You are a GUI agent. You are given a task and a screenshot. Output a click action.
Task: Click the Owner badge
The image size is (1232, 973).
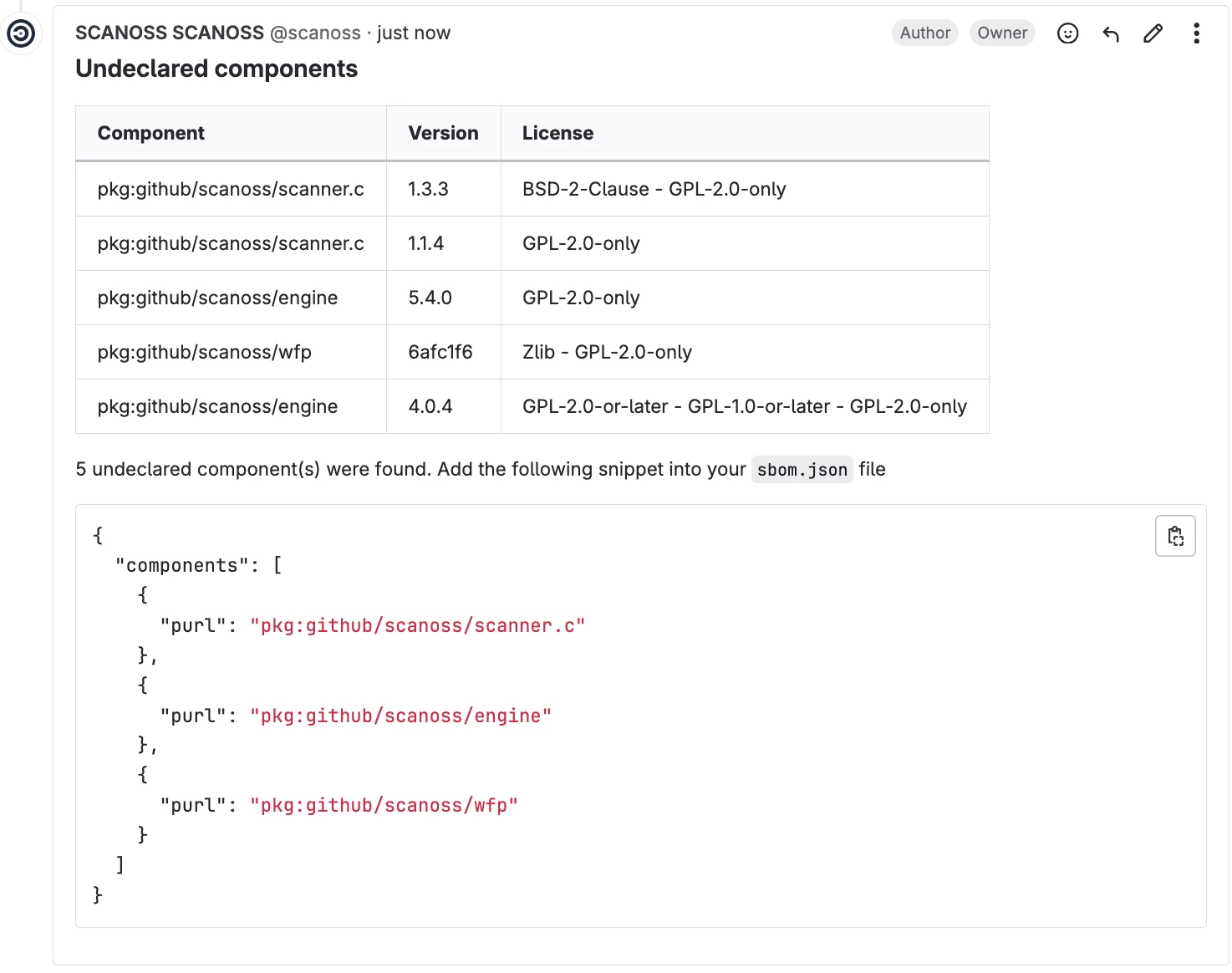[x=1001, y=33]
